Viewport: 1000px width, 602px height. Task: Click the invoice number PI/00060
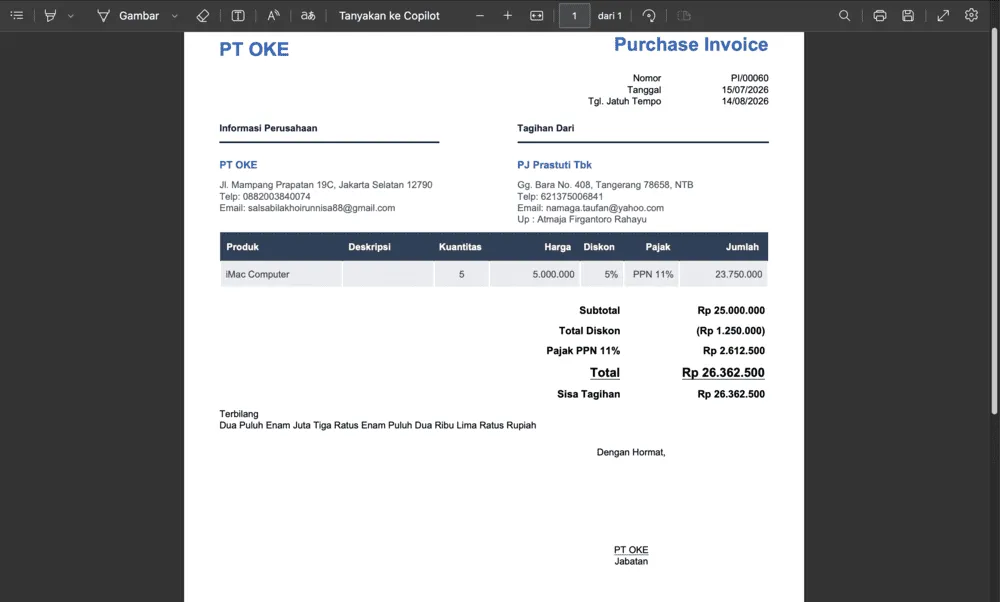click(x=749, y=78)
